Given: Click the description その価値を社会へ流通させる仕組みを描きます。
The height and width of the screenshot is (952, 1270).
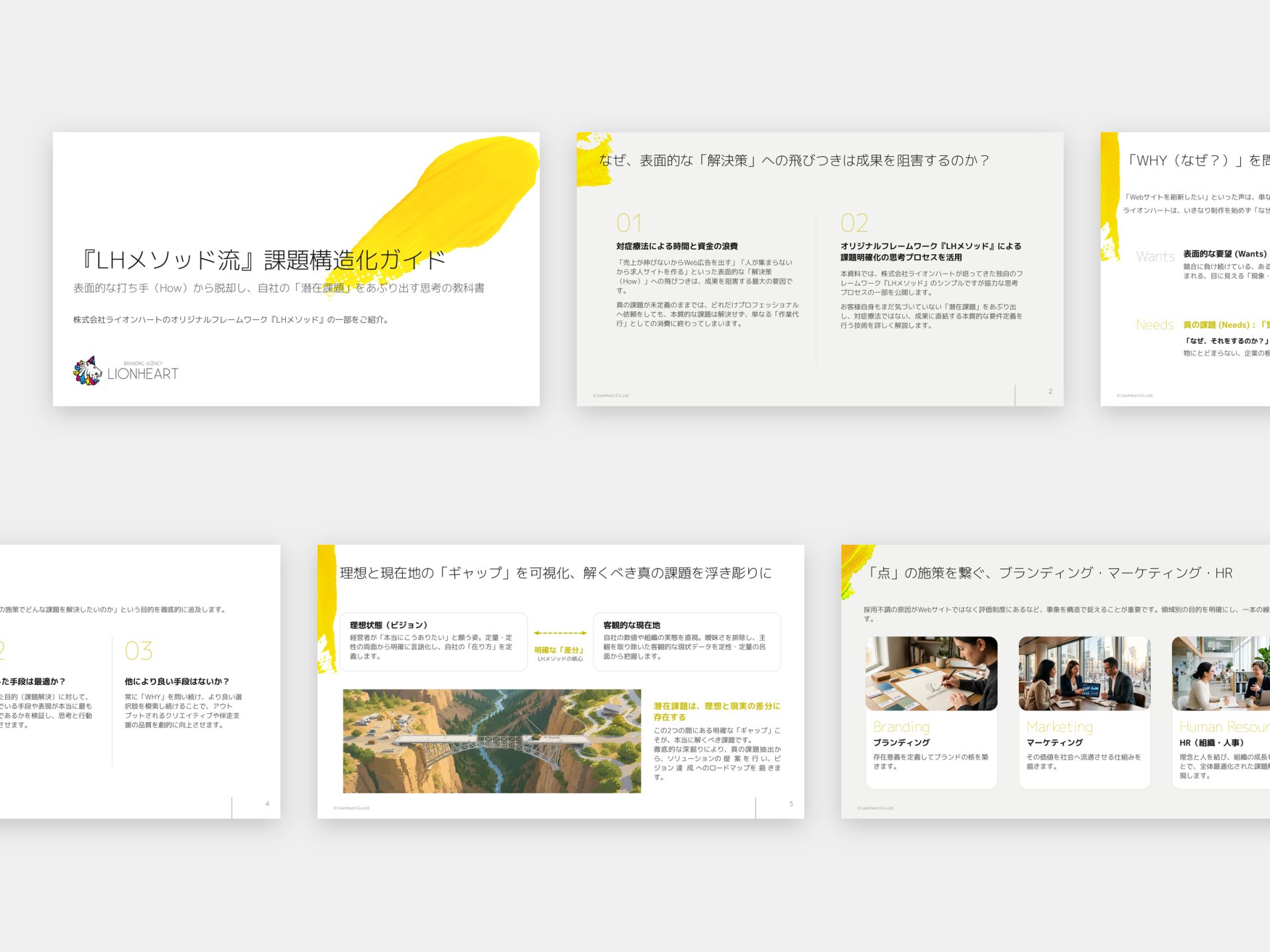Looking at the screenshot, I should [x=1083, y=762].
